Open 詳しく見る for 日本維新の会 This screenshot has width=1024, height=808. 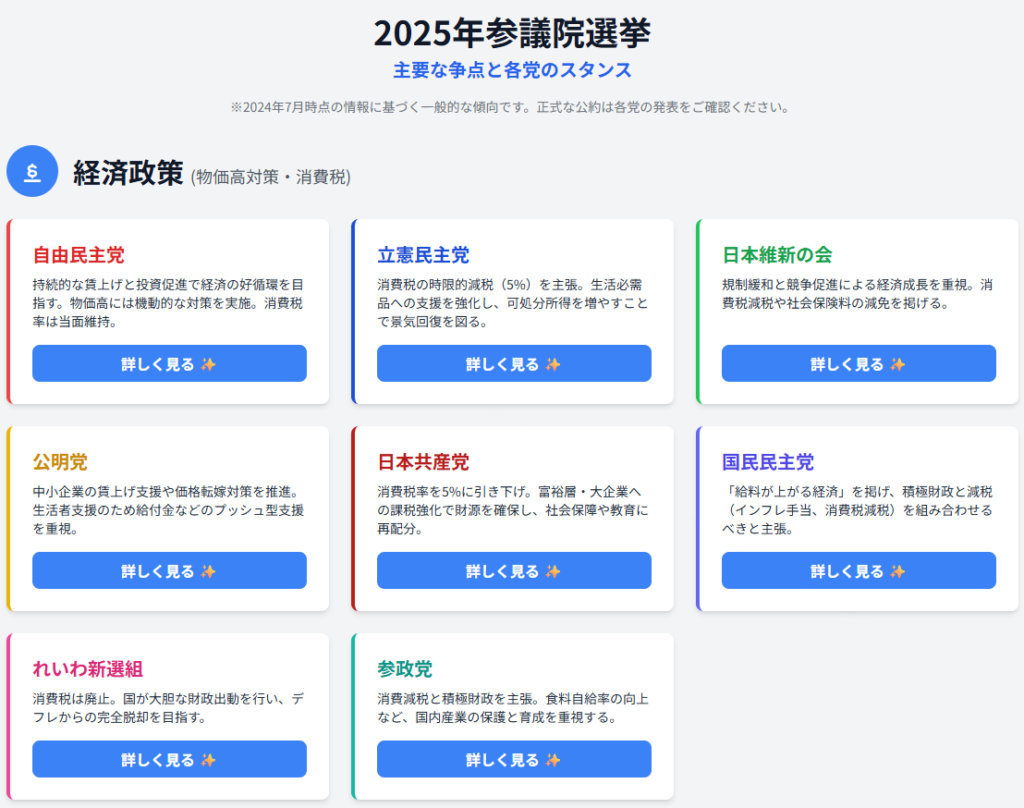point(859,363)
